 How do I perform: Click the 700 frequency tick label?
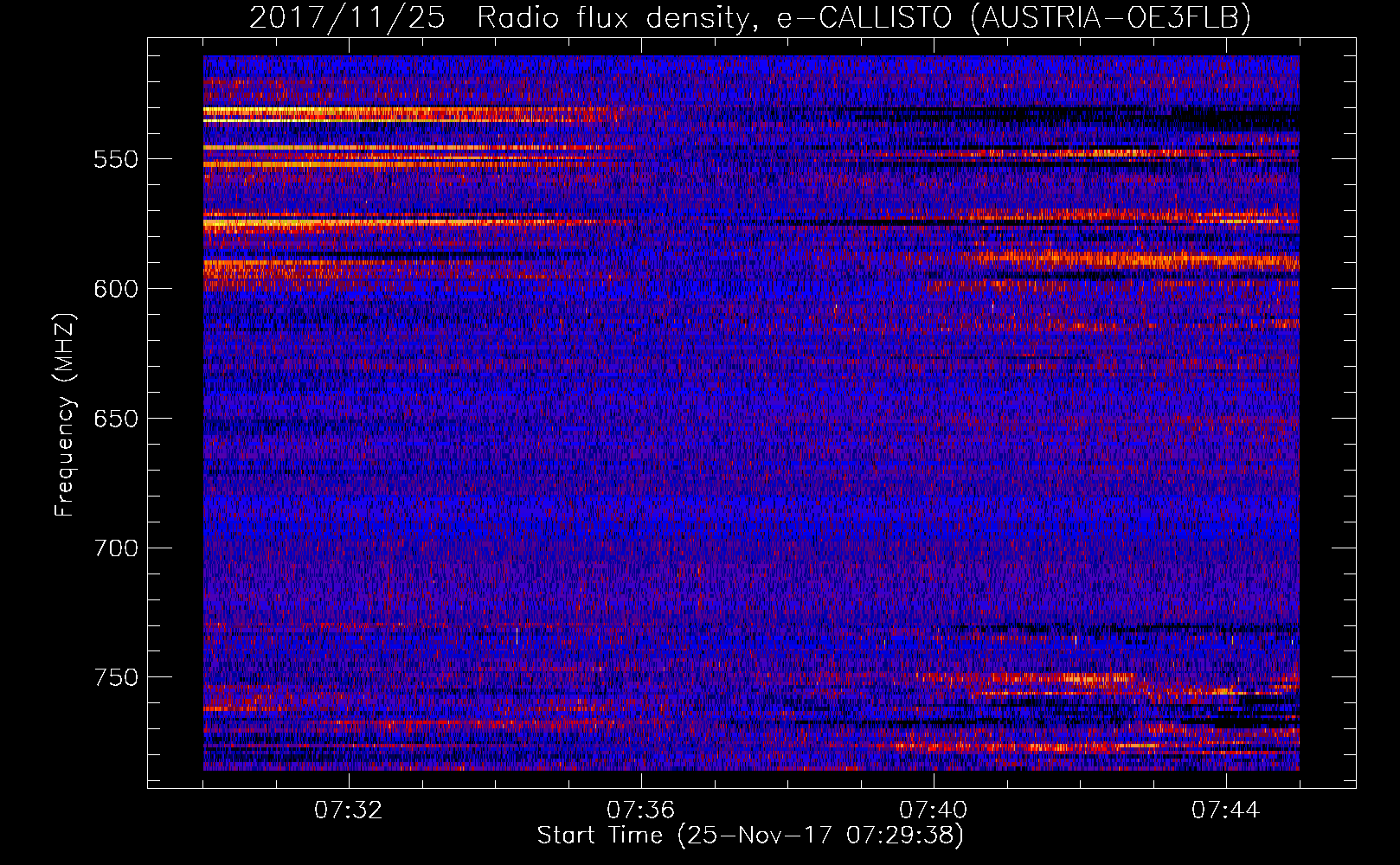(116, 548)
